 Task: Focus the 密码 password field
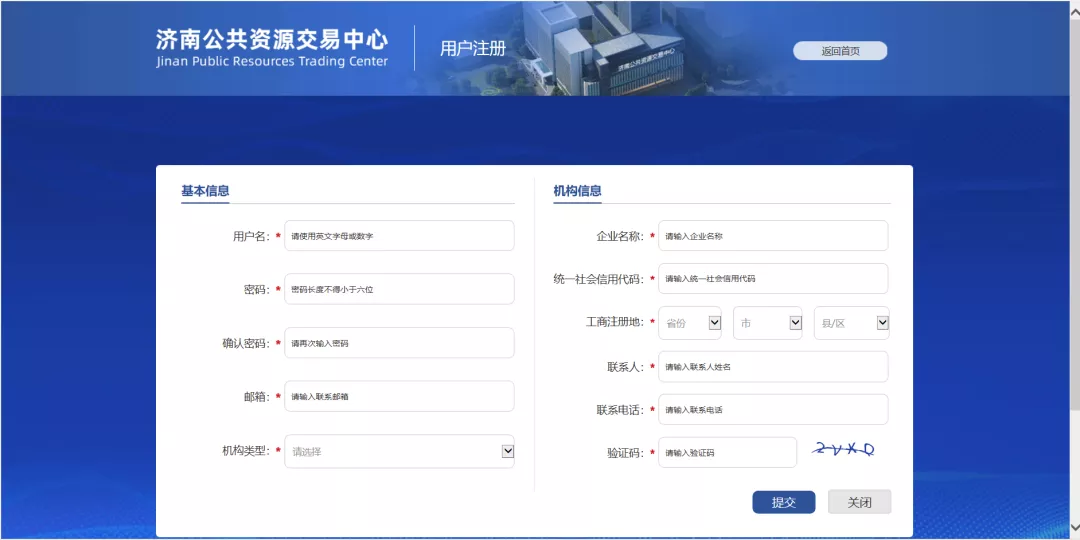[399, 289]
